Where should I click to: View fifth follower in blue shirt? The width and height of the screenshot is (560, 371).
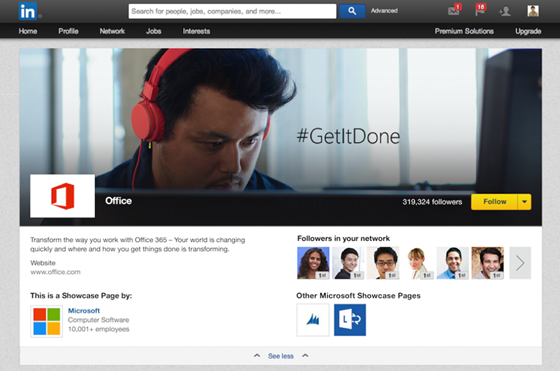click(452, 263)
